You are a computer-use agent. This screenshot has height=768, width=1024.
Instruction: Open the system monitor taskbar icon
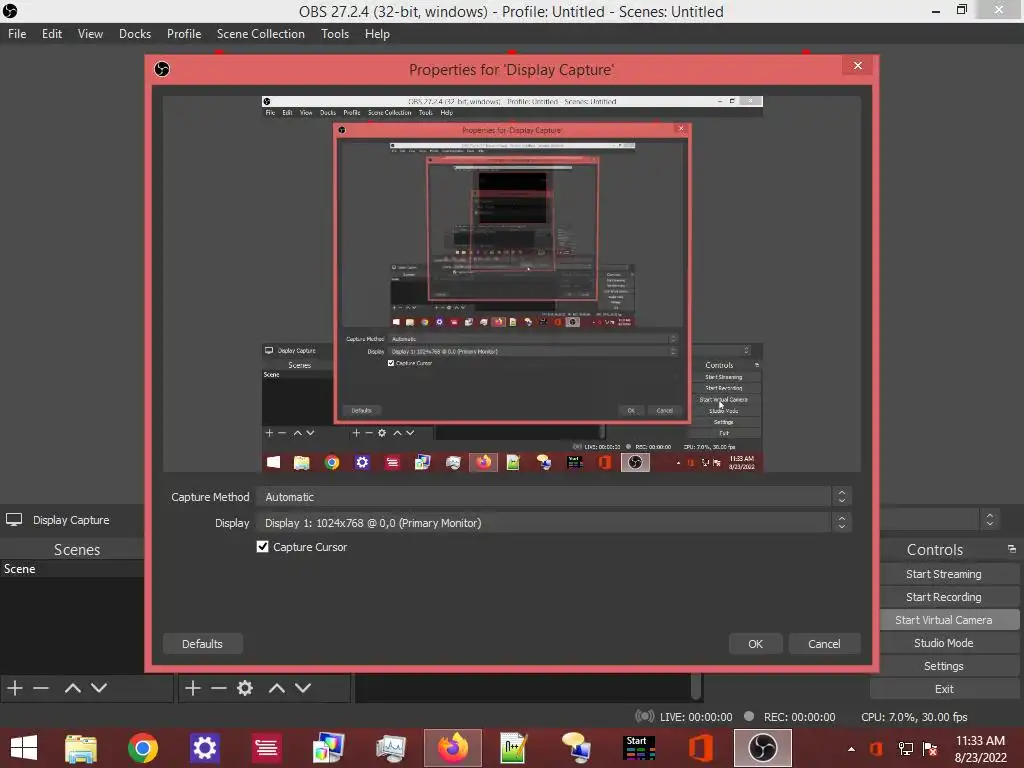[391, 748]
